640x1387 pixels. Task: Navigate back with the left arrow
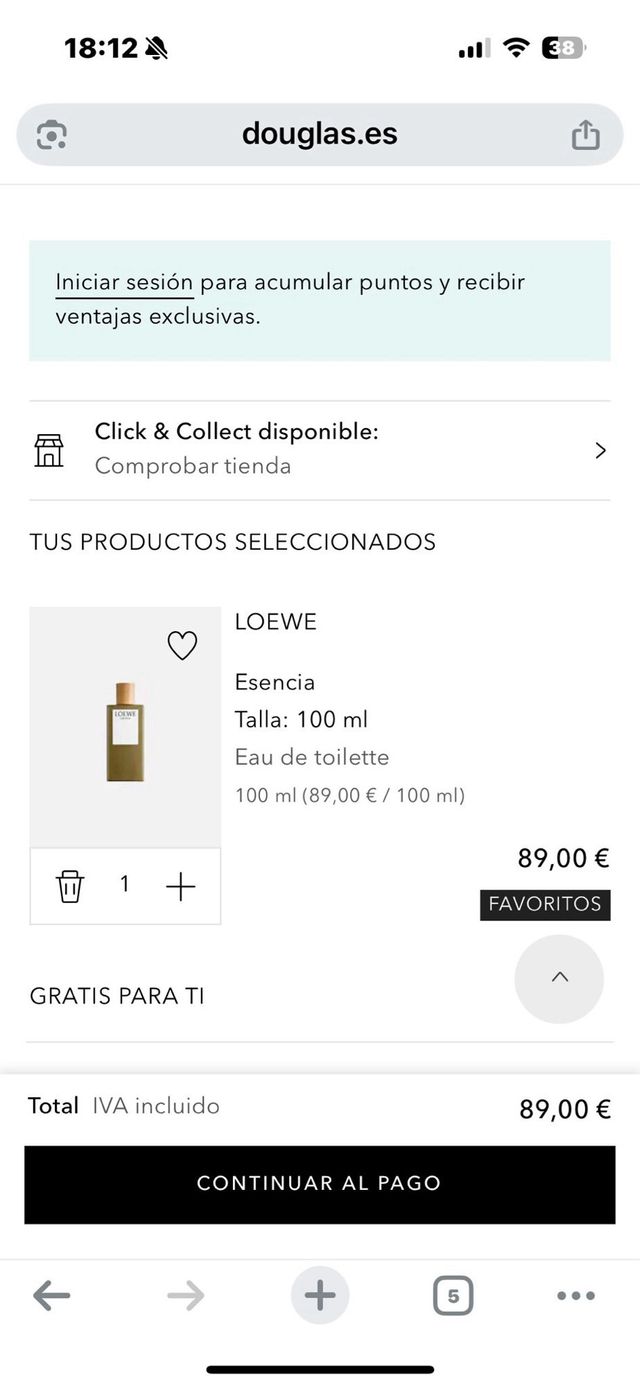pyautogui.click(x=52, y=1295)
